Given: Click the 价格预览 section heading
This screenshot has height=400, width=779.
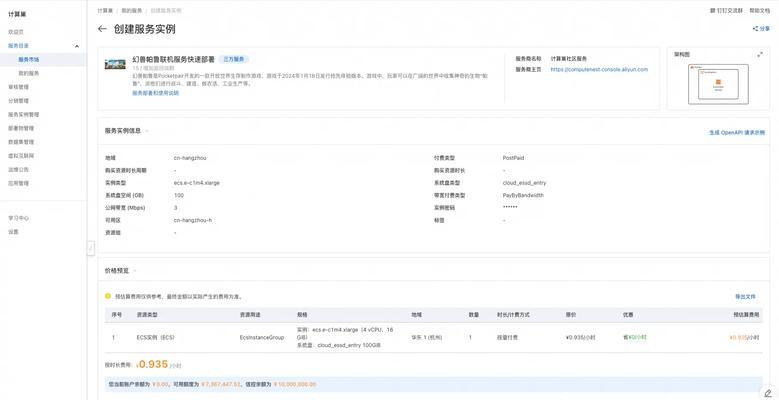Looking at the screenshot, I should tap(117, 271).
